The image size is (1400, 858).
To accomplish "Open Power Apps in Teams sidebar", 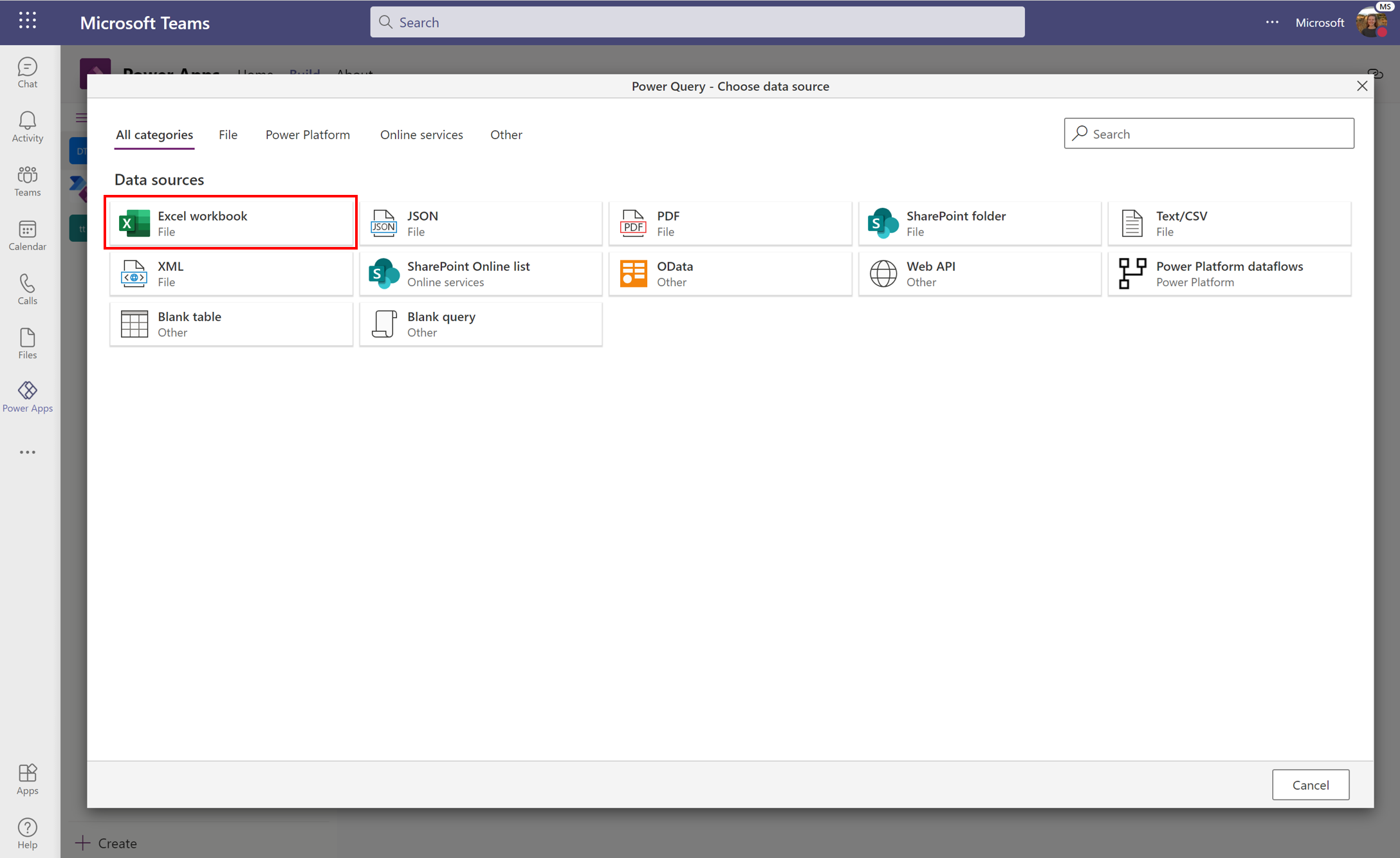I will tap(28, 396).
